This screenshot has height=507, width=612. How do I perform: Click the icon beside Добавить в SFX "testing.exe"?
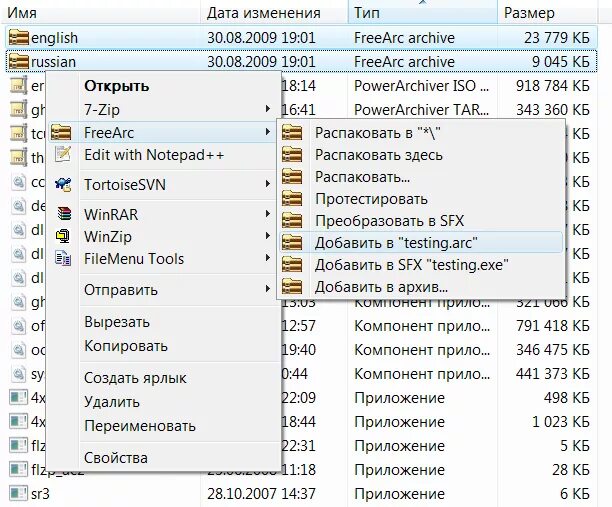[292, 265]
